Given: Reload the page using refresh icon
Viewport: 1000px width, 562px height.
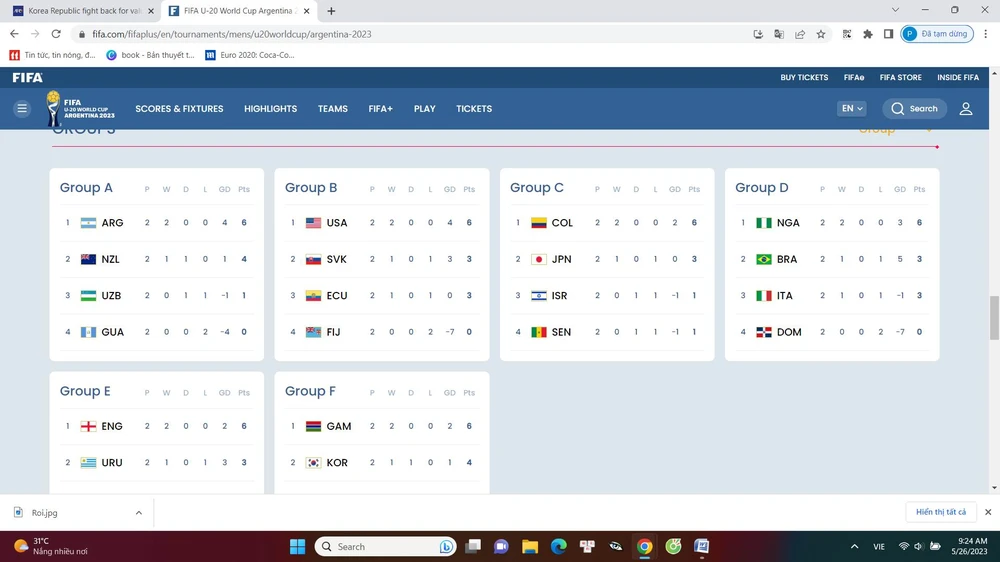Looking at the screenshot, I should [56, 34].
